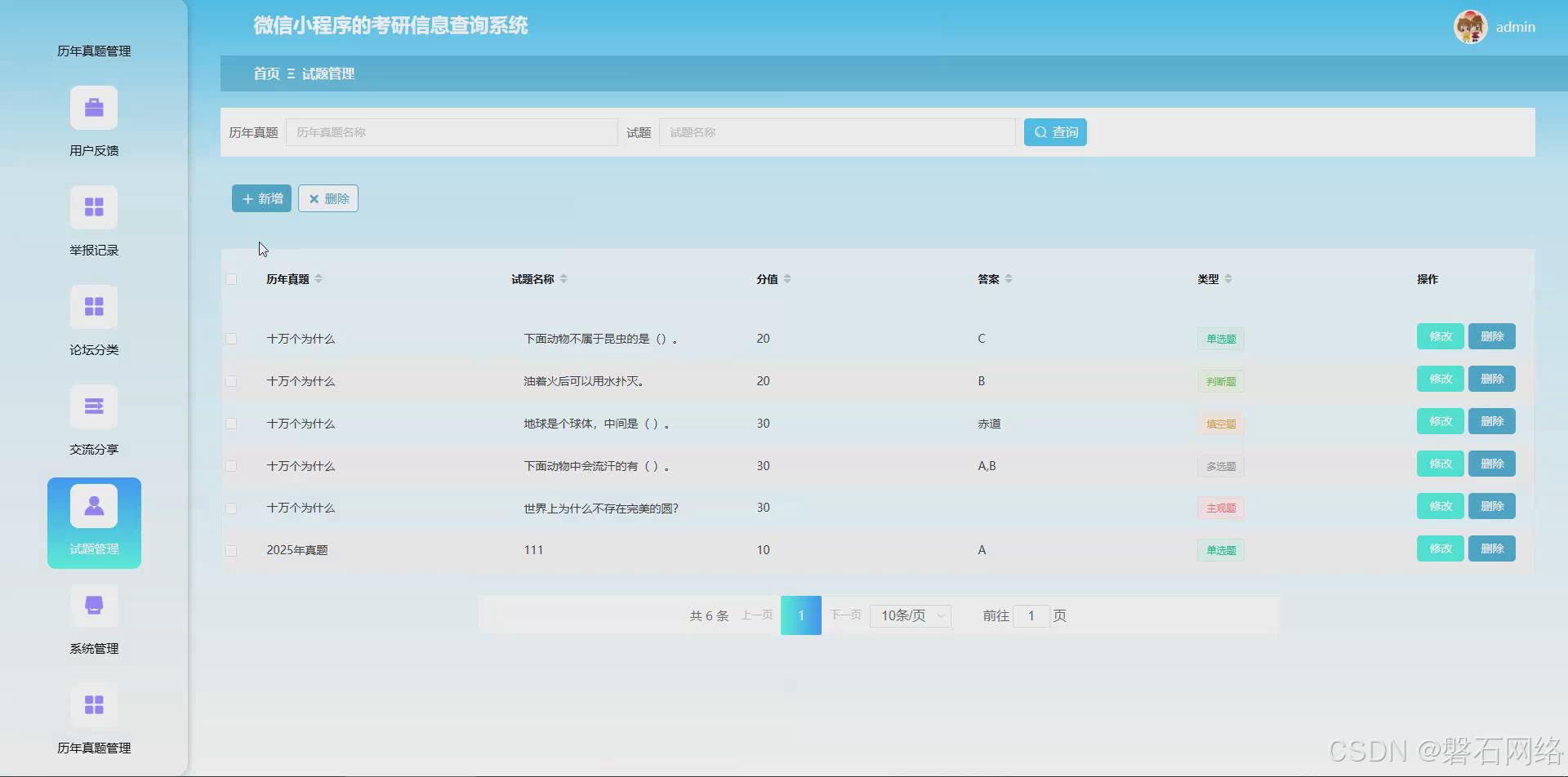Click the 历年真题名称 input field

click(452, 131)
